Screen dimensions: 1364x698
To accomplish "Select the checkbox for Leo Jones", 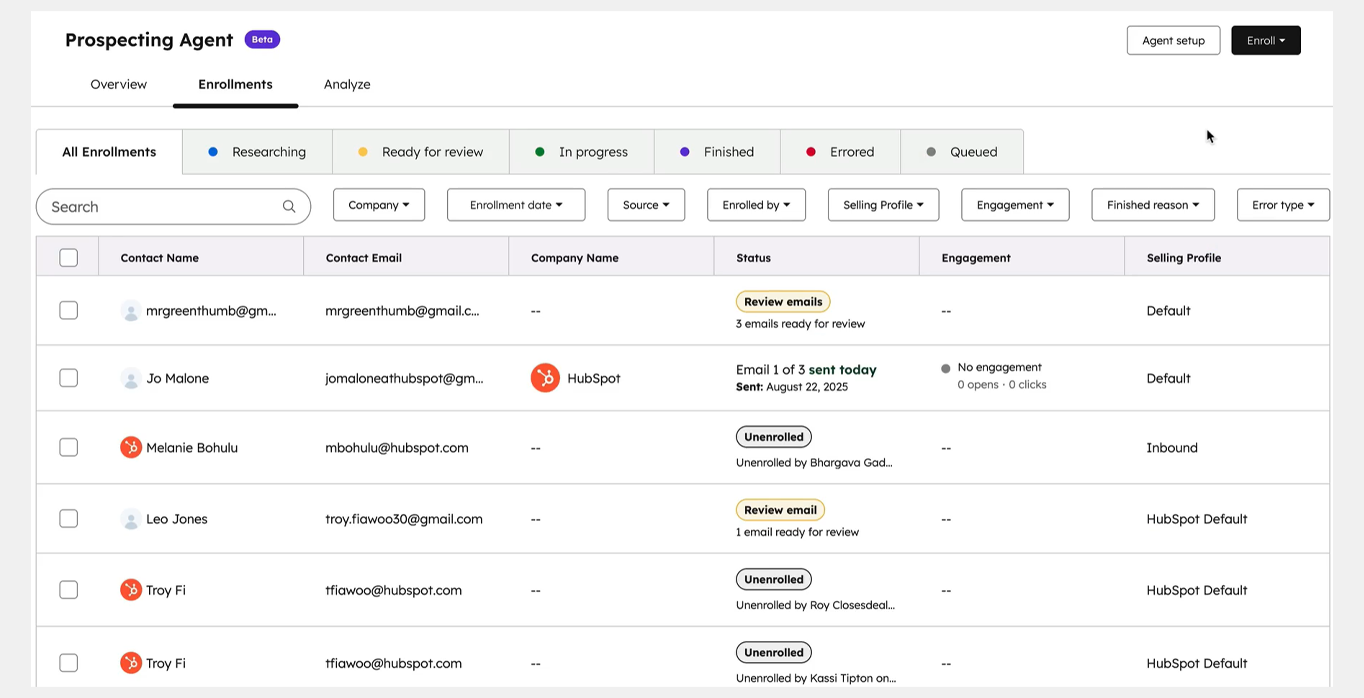I will coord(68,519).
